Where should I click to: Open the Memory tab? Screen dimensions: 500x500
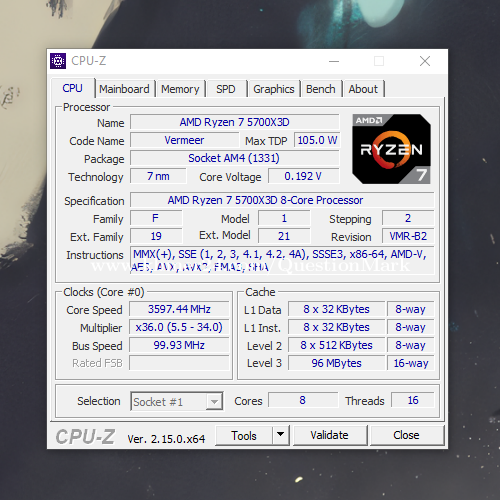(180, 89)
